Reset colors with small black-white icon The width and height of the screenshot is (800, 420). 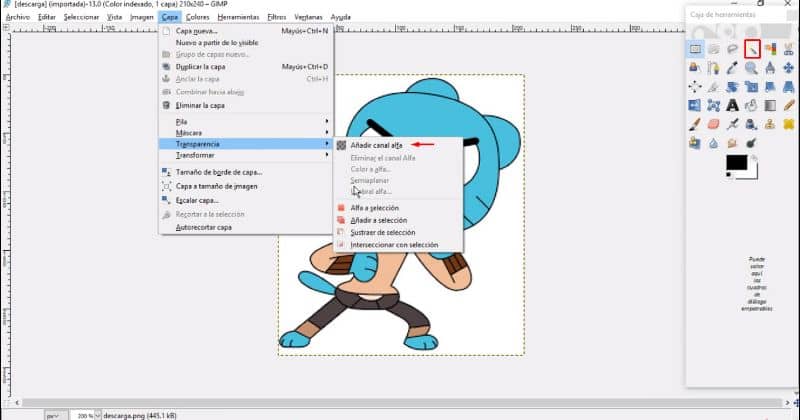click(729, 175)
